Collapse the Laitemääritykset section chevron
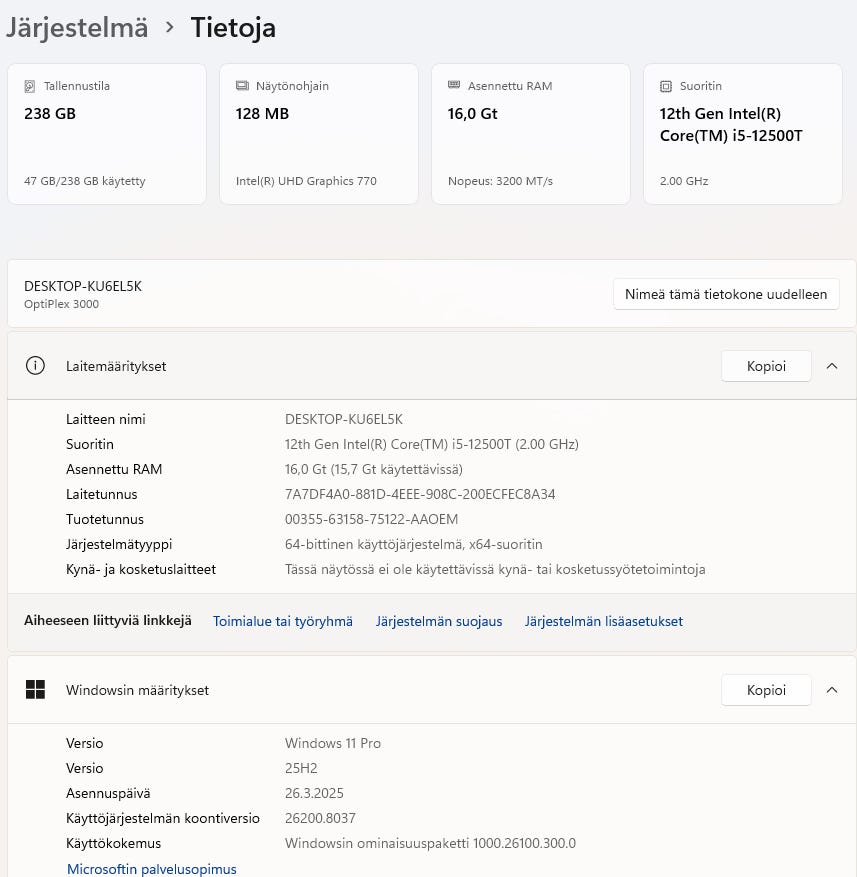The height and width of the screenshot is (877, 857). click(831, 366)
